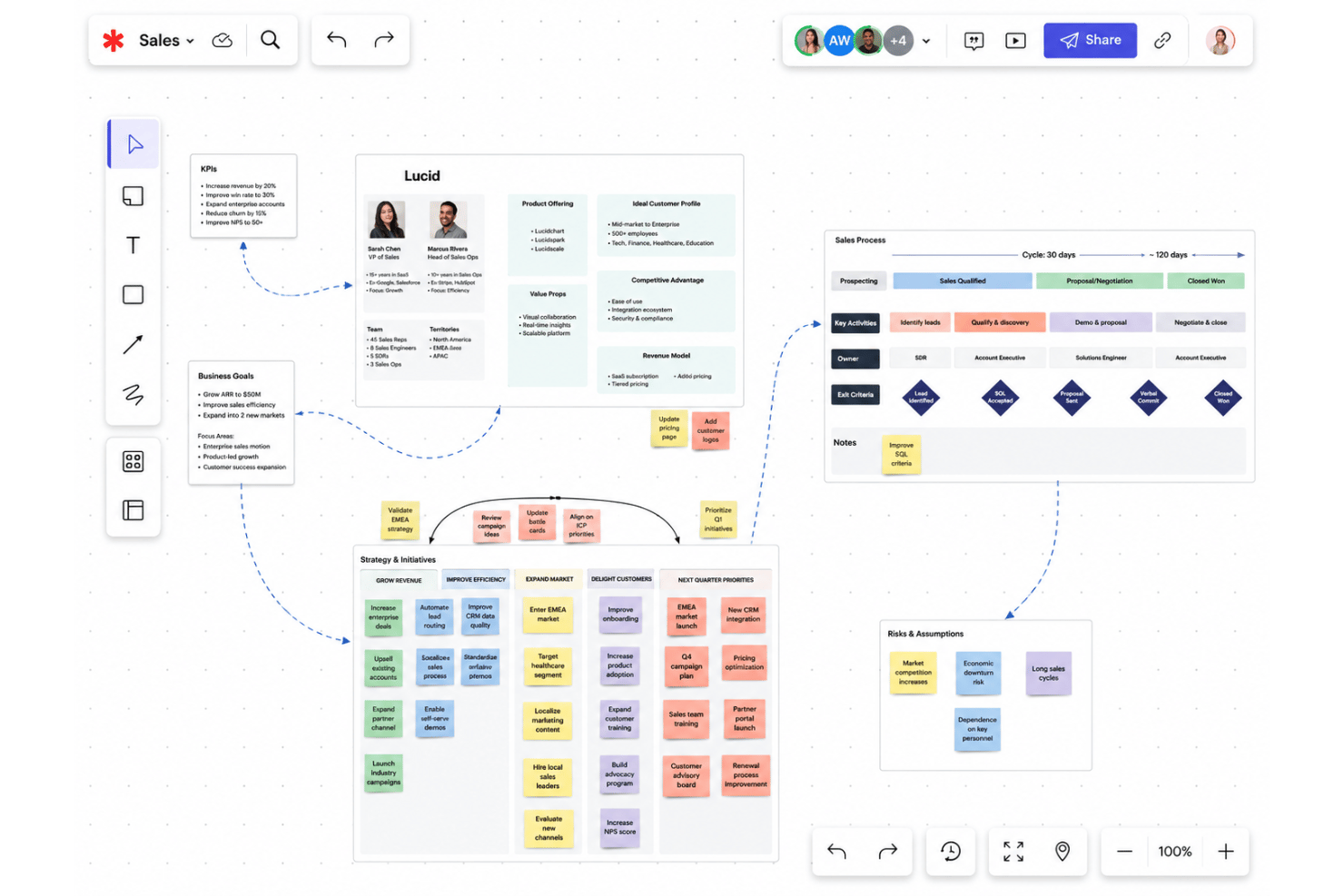This screenshot has height=896, width=1344.
Task: Select the Business Goals card
Action: (242, 423)
